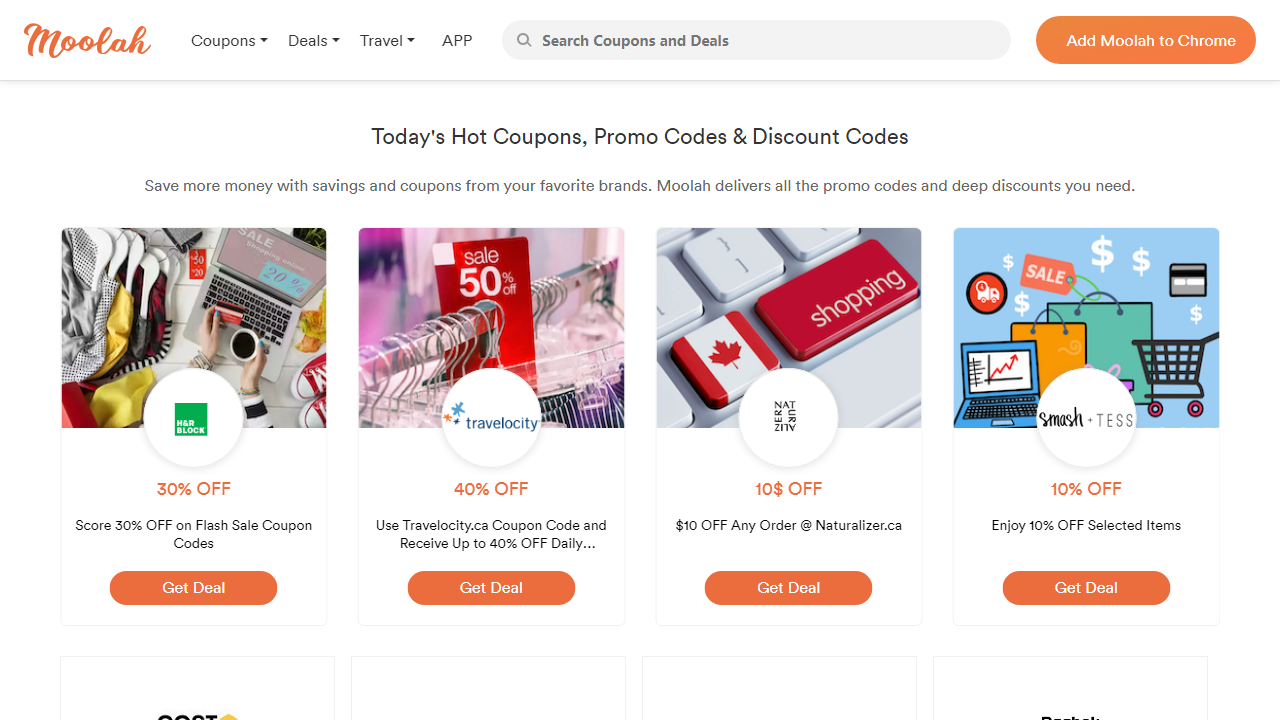The height and width of the screenshot is (720, 1280).
Task: Get Deal for Travelocity 40% OFF
Action: pos(491,588)
